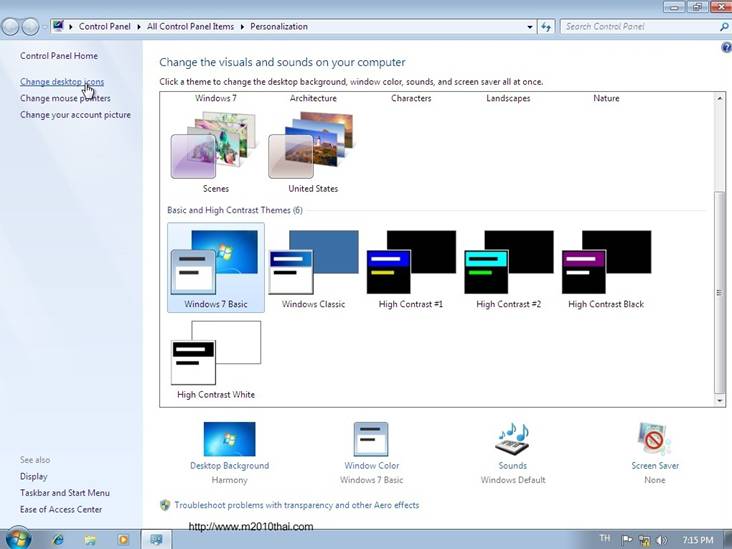The image size is (732, 549).
Task: Open Windows Media Player from taskbar
Action: [123, 540]
